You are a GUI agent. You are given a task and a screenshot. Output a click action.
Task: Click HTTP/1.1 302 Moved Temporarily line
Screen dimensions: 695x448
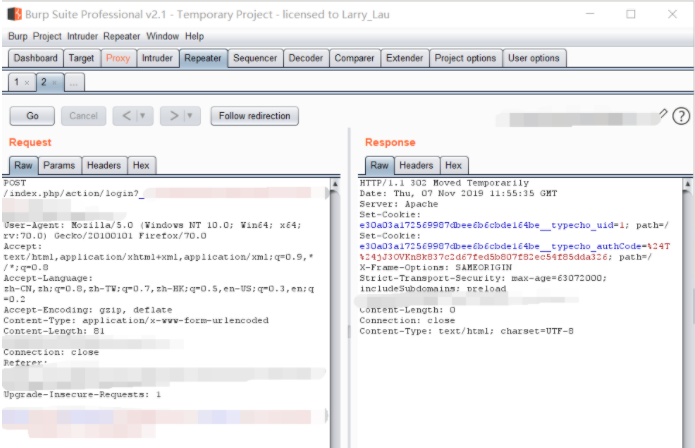pos(444,183)
